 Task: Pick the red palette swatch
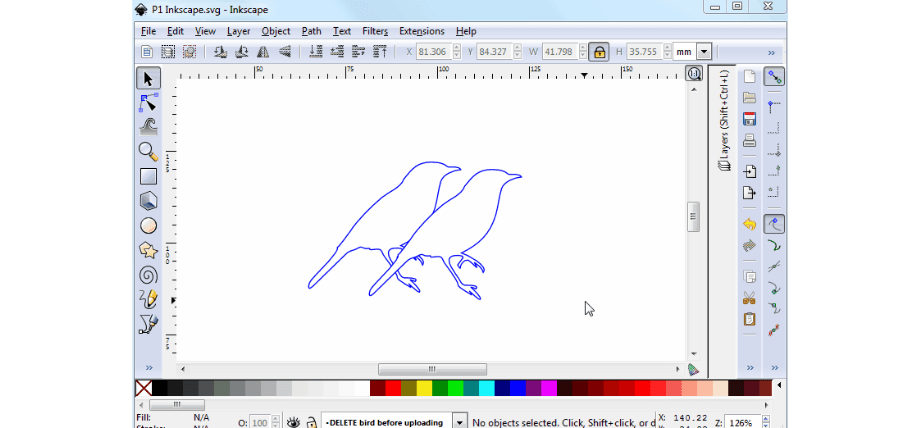(393, 387)
